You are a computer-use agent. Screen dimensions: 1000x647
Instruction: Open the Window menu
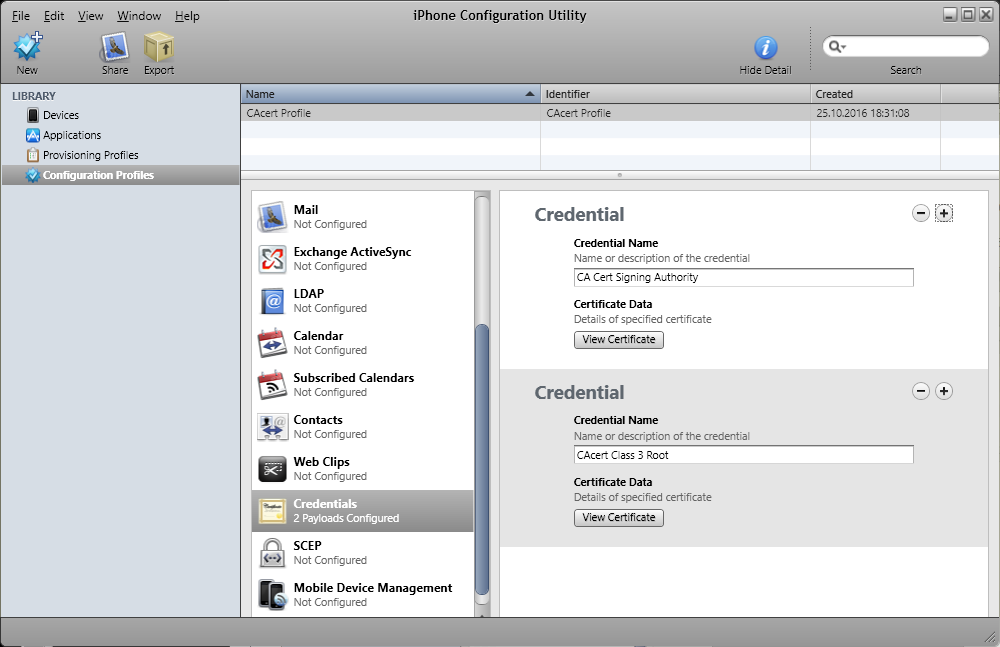(x=138, y=16)
